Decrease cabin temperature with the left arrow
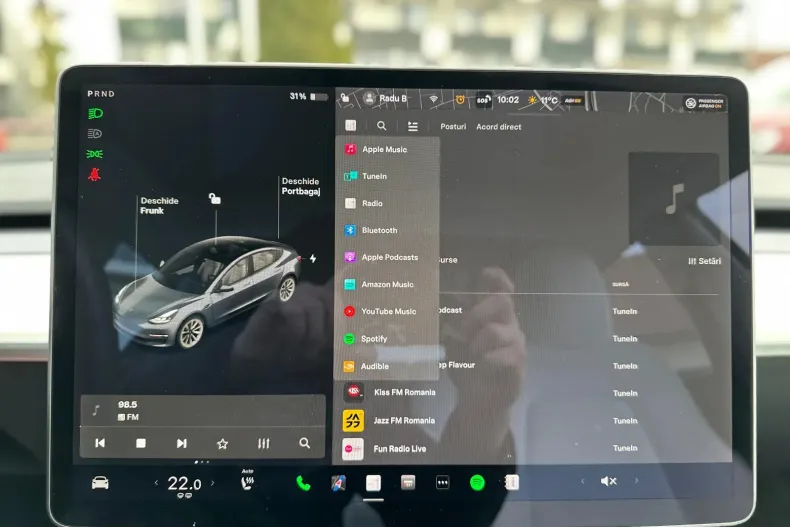Screen dimensions: 790x527 (156, 483)
